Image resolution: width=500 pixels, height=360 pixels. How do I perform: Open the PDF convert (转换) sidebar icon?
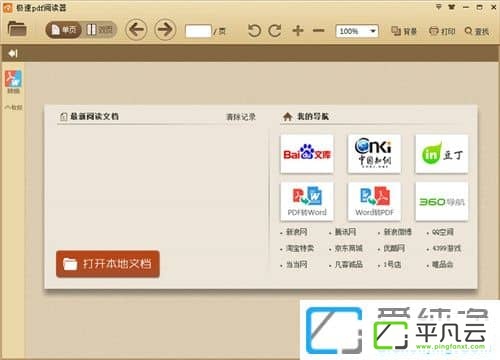13,82
